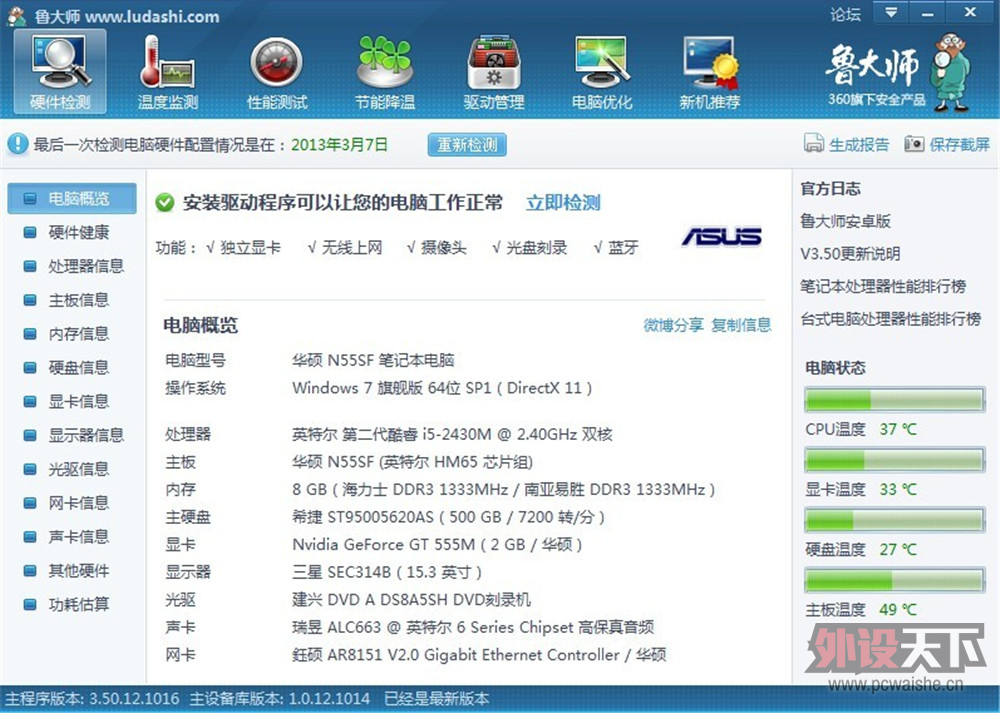Open V3.50更新说明 log entry
1000x713 pixels.
point(850,254)
